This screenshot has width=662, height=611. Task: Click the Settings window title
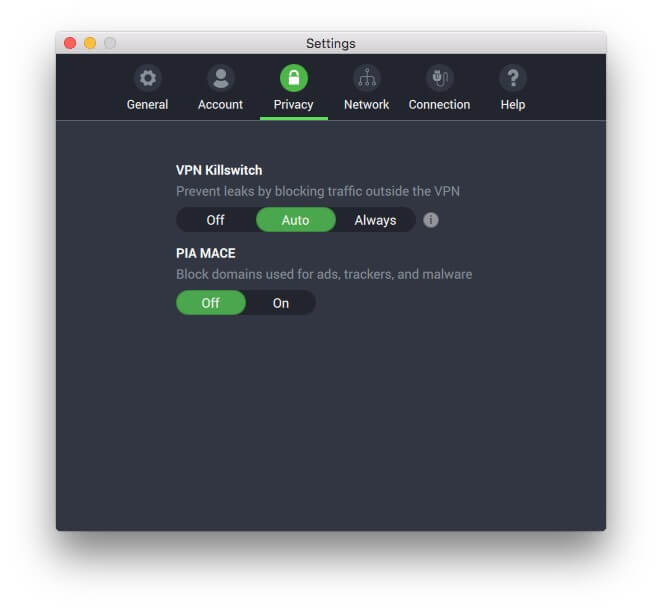[x=331, y=43]
